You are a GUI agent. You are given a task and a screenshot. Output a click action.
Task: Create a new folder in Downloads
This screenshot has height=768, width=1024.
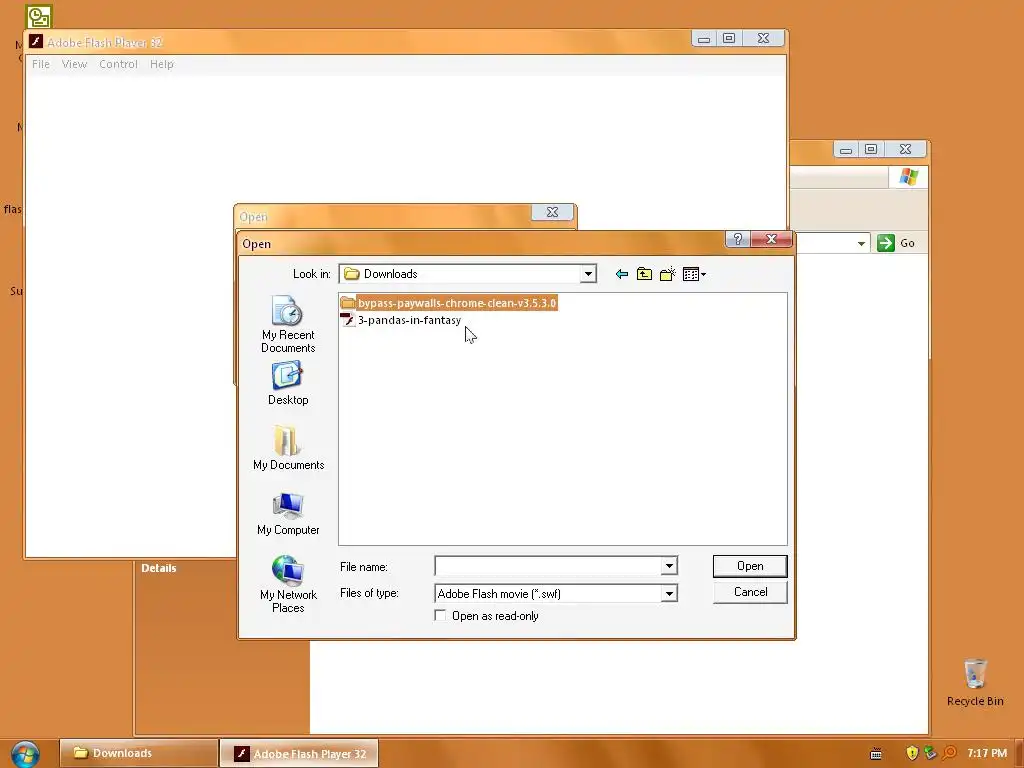click(x=667, y=274)
